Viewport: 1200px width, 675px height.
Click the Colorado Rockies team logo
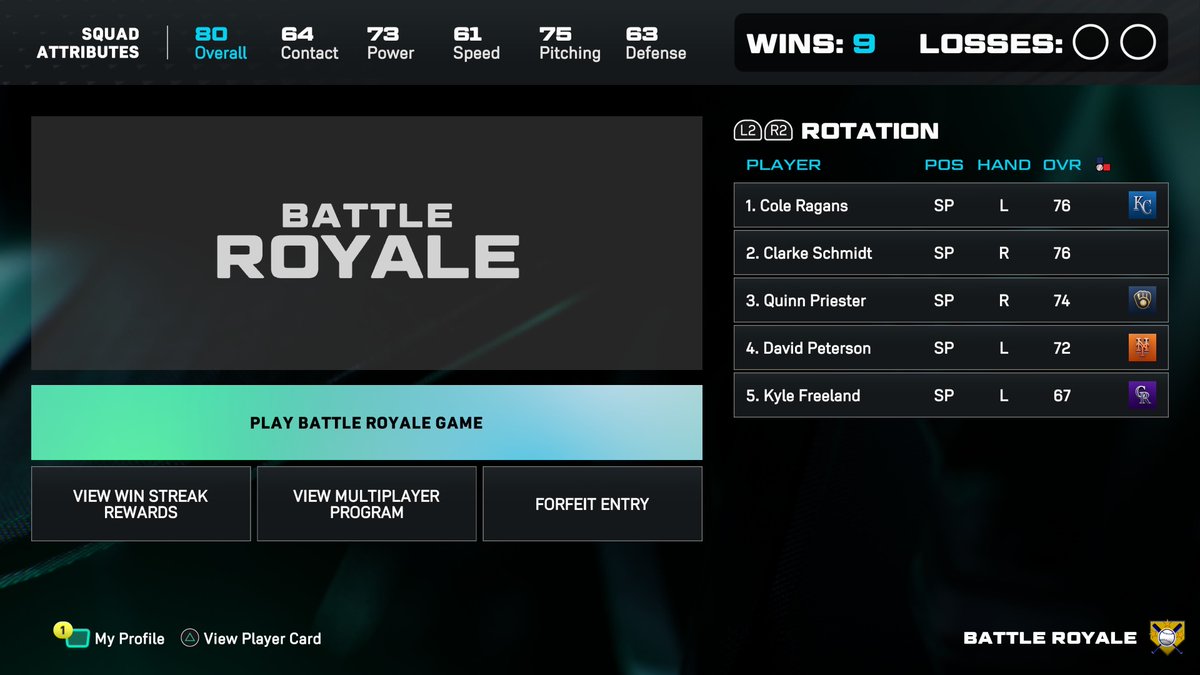(x=1142, y=396)
